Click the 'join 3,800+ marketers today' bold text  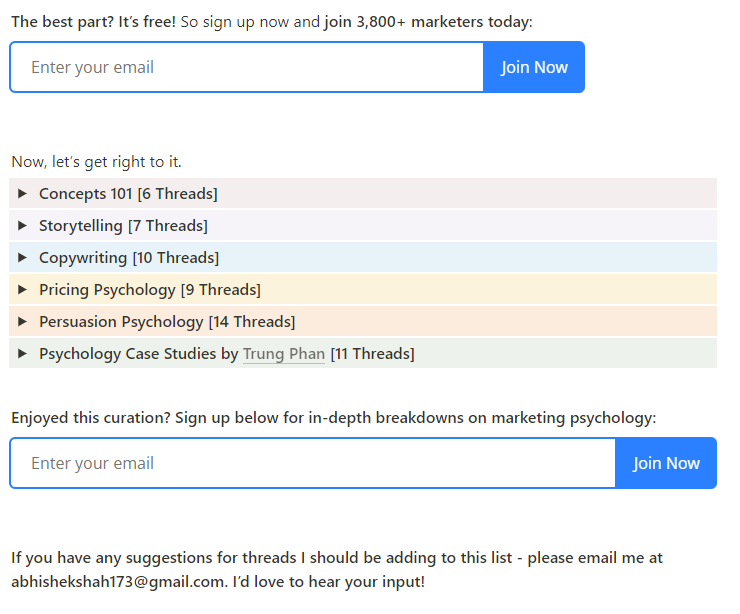pyautogui.click(x=428, y=21)
